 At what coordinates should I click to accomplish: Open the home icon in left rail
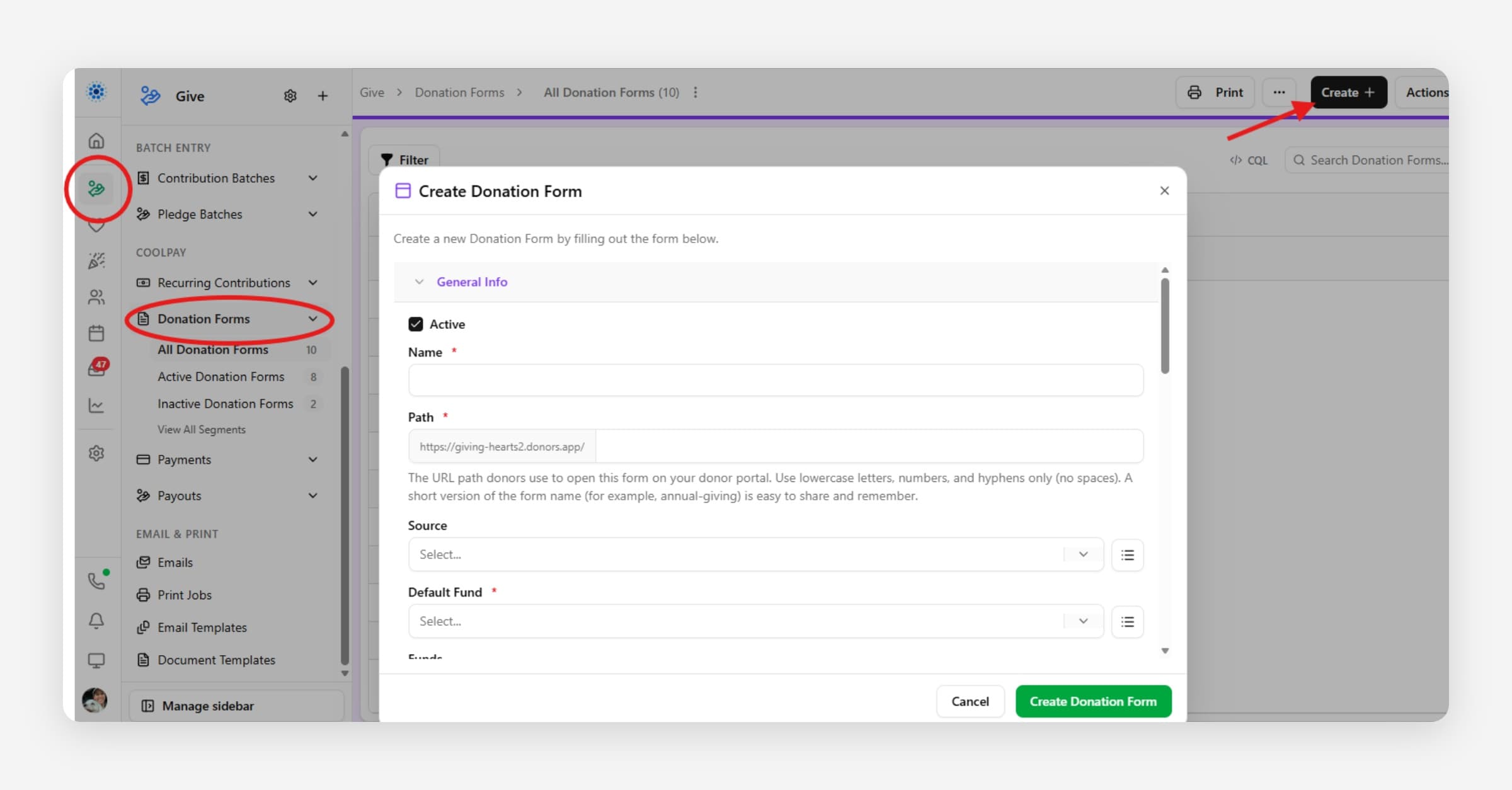tap(96, 140)
